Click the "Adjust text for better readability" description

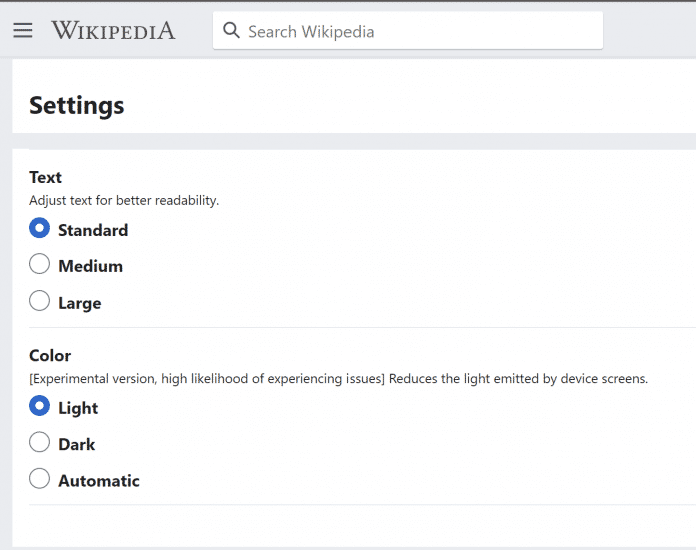(124, 200)
